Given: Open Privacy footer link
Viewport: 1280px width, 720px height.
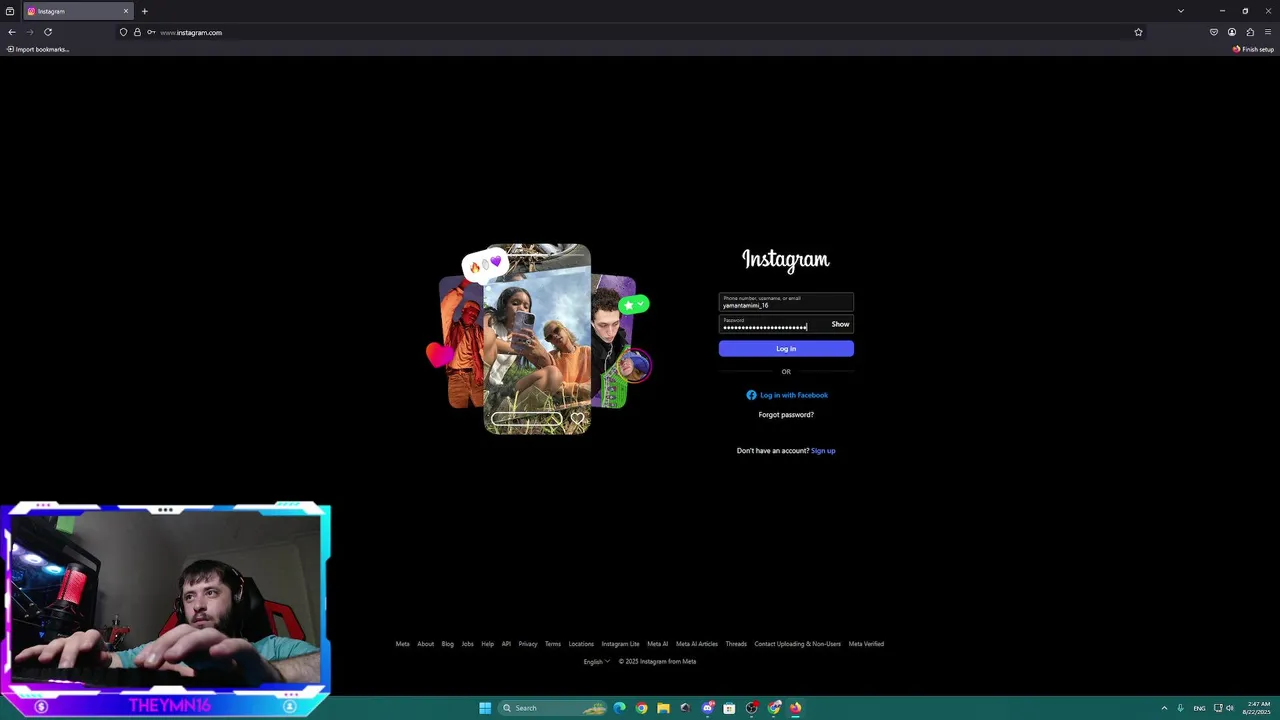Looking at the screenshot, I should coord(528,644).
